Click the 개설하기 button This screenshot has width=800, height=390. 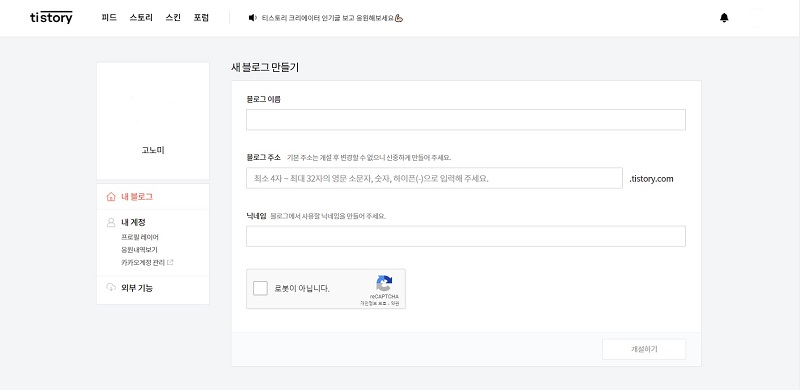coord(644,349)
